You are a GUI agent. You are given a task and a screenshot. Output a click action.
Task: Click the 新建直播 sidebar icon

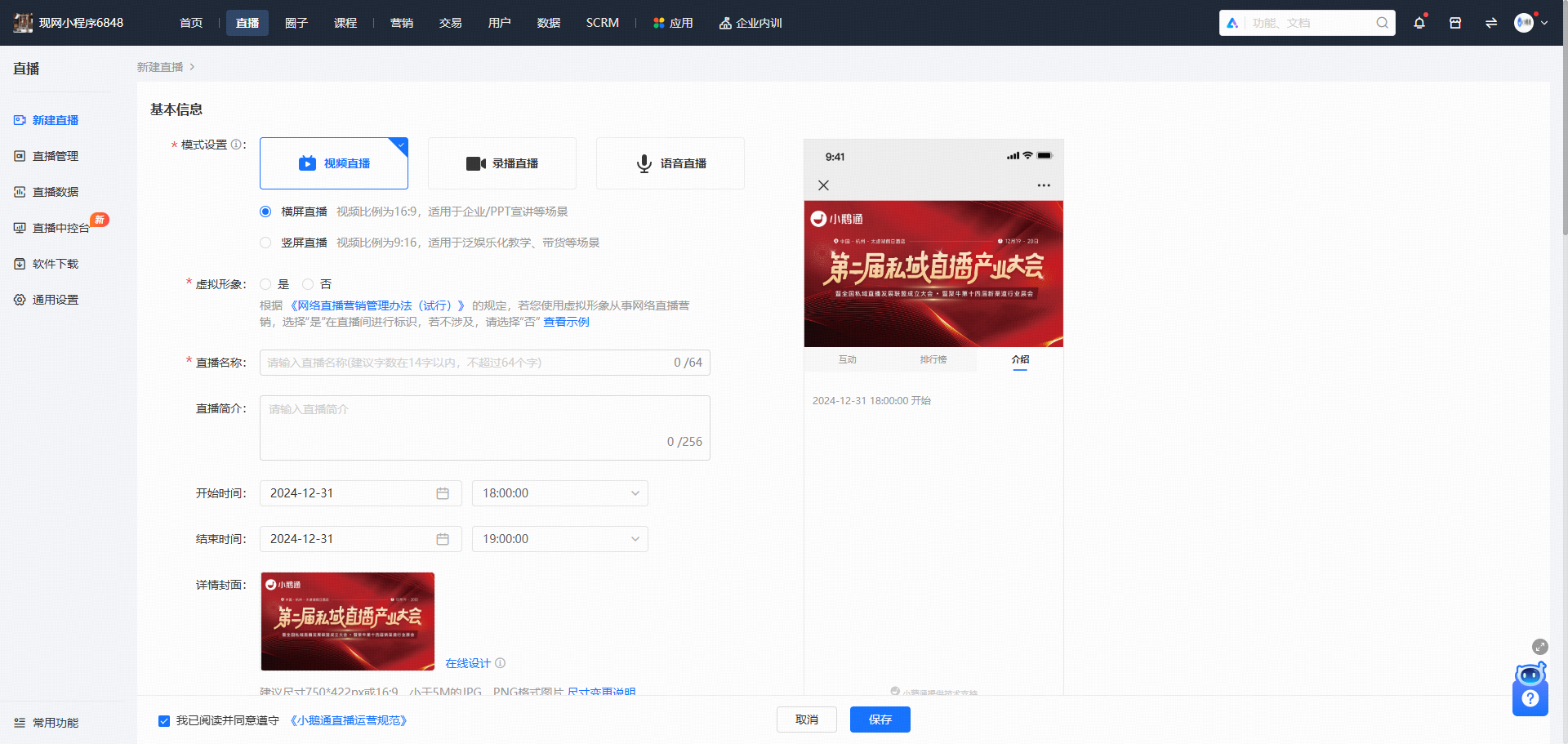point(20,120)
